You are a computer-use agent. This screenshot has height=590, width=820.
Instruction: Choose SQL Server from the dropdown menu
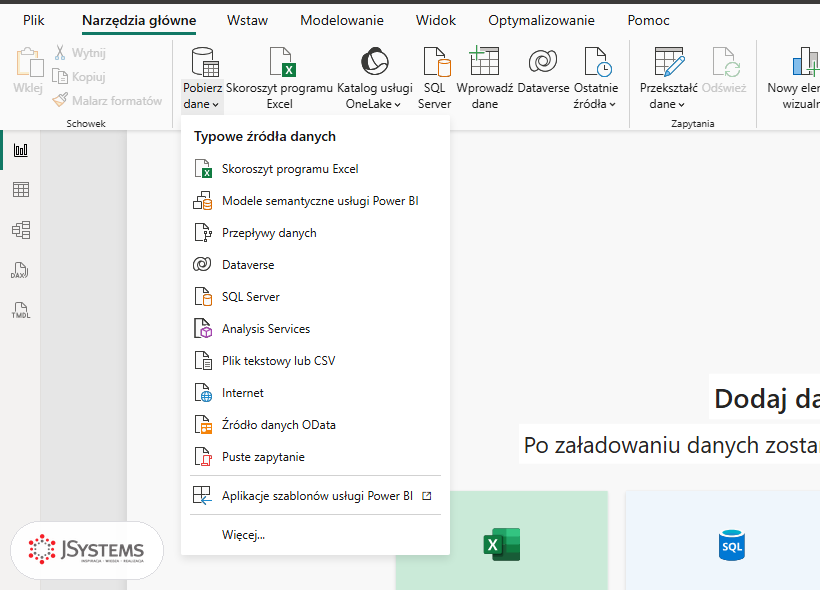point(315,297)
